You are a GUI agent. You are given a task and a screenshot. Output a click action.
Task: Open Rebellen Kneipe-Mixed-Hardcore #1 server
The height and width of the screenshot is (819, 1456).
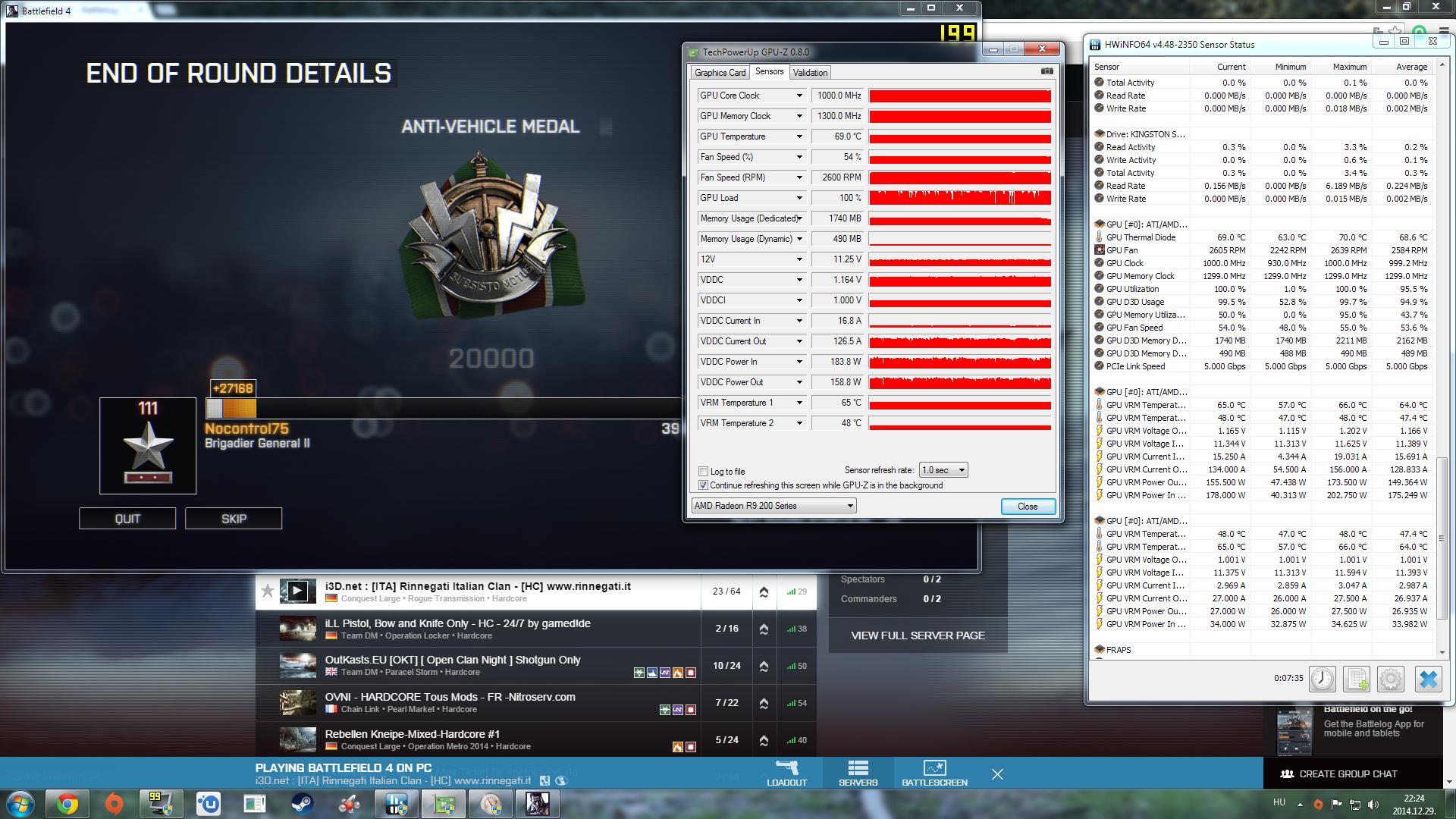(413, 734)
